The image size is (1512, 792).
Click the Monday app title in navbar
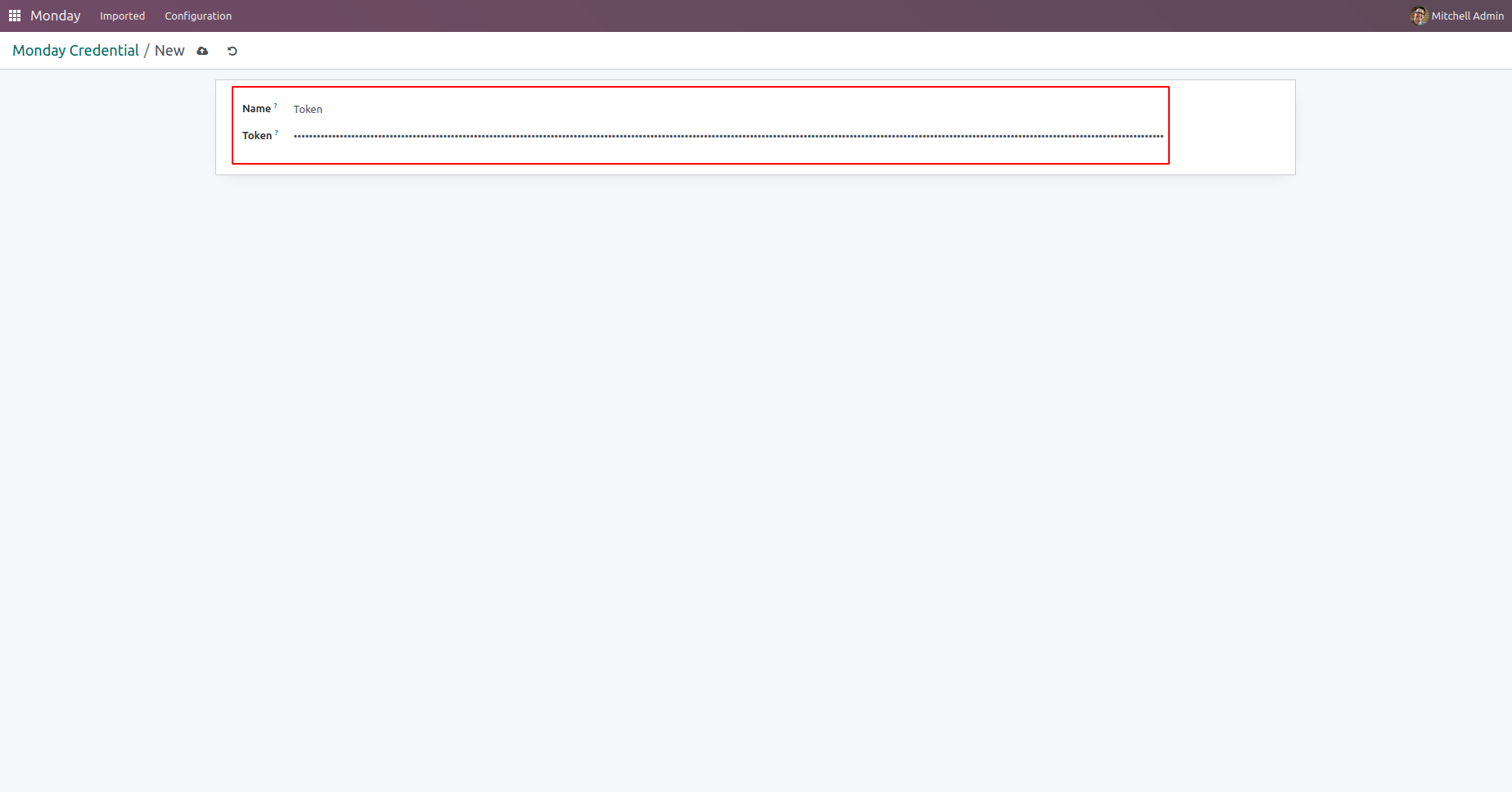(x=56, y=16)
